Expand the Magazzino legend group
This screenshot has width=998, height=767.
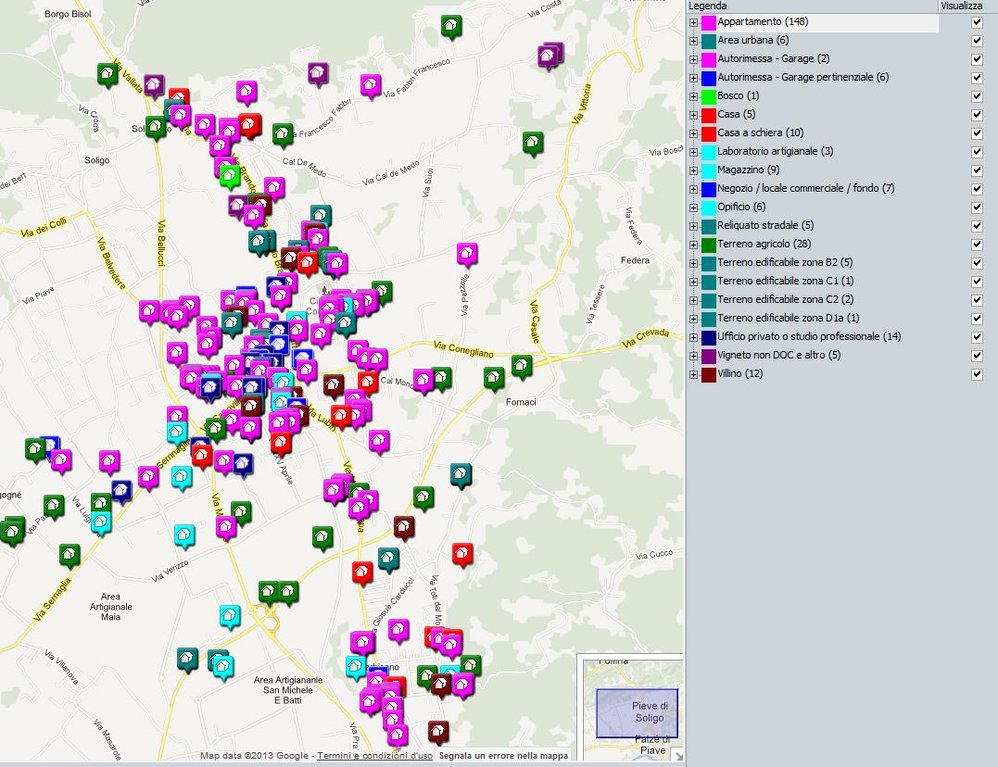(694, 170)
